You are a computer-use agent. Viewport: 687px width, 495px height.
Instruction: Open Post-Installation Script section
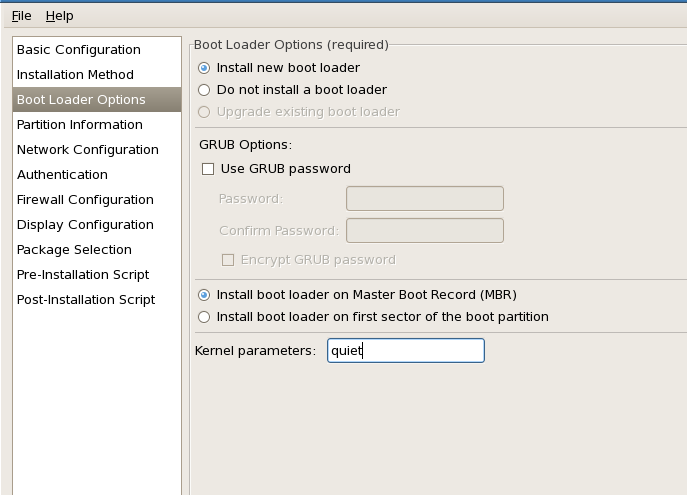(86, 300)
